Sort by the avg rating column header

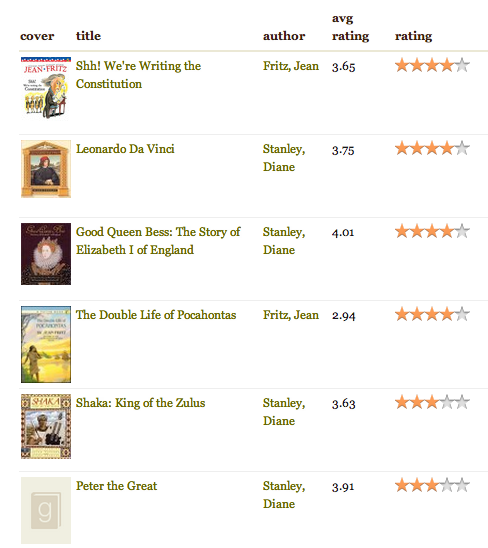point(350,27)
